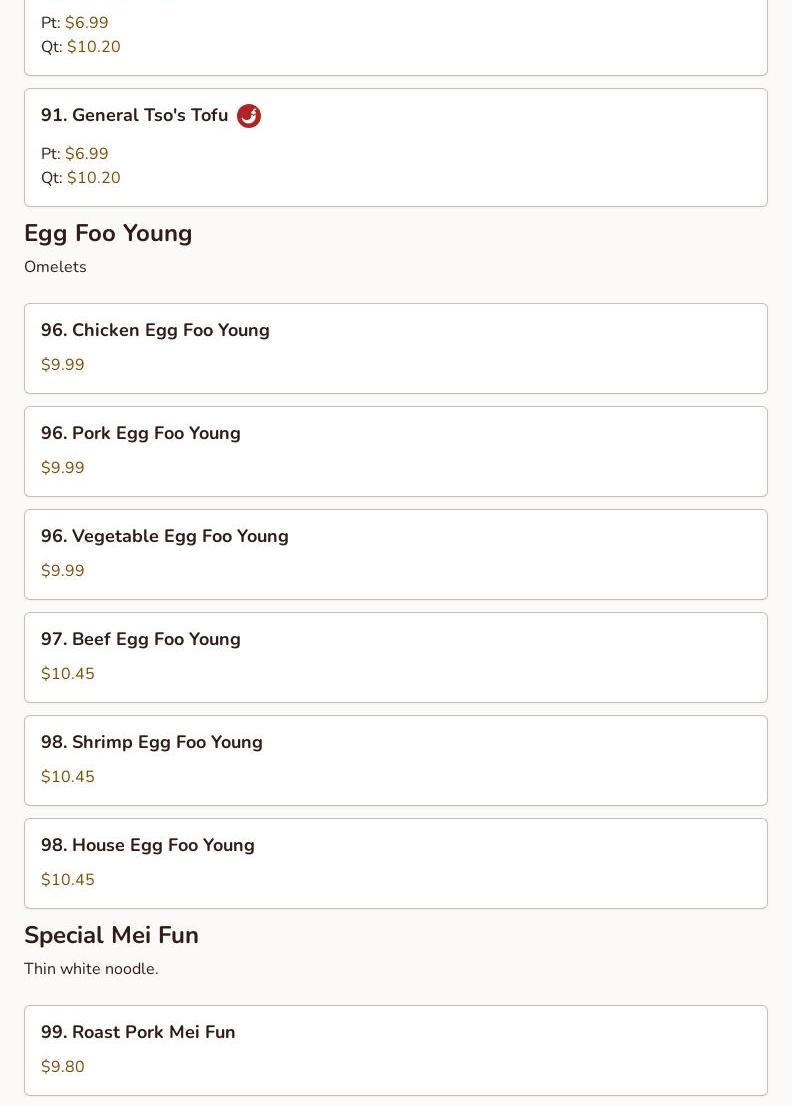Add Vegetable Egg Foo Young to order
Image resolution: width=792 pixels, height=1106 pixels.
point(165,537)
